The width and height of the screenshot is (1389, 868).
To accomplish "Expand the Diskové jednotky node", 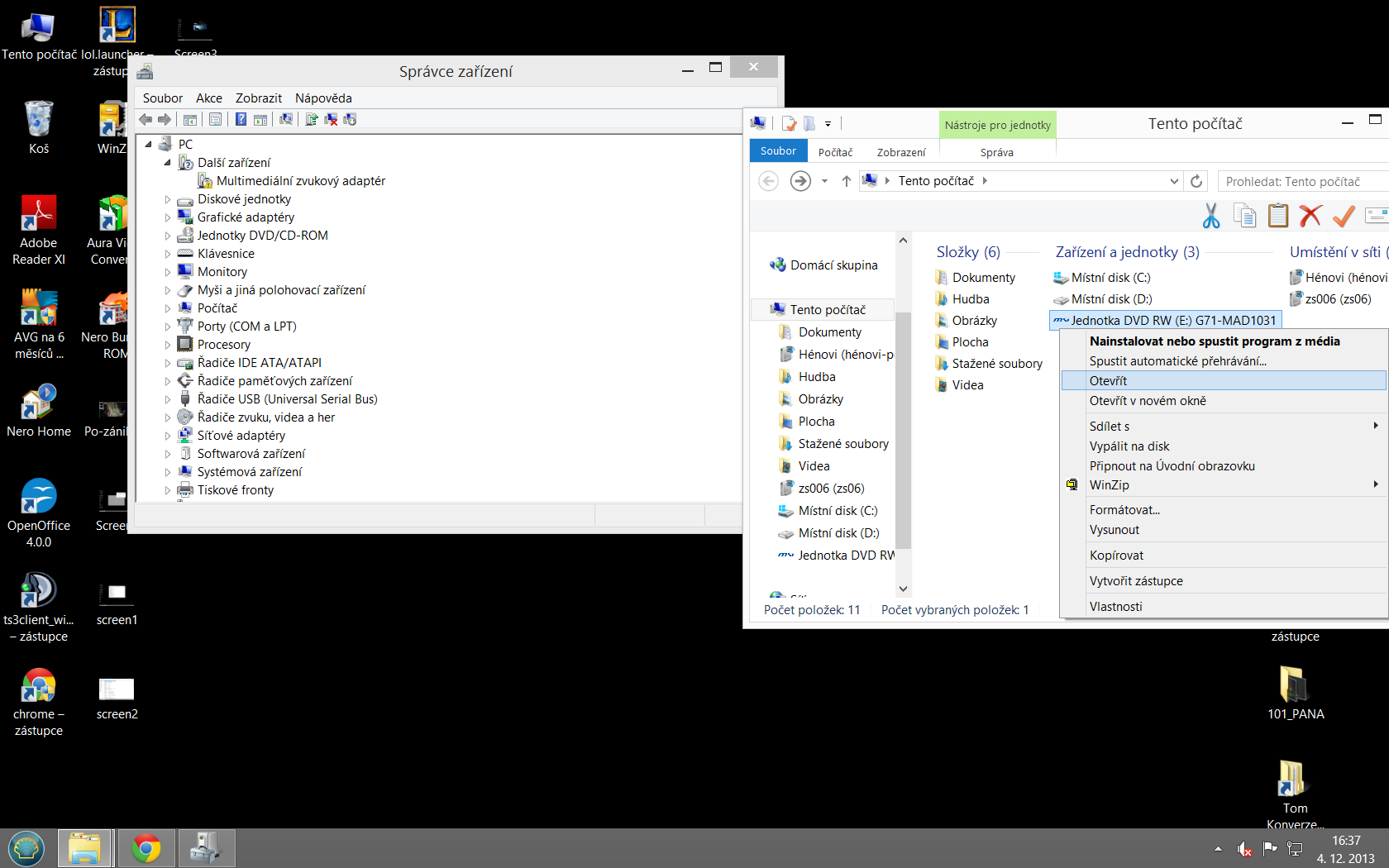I will [x=168, y=199].
